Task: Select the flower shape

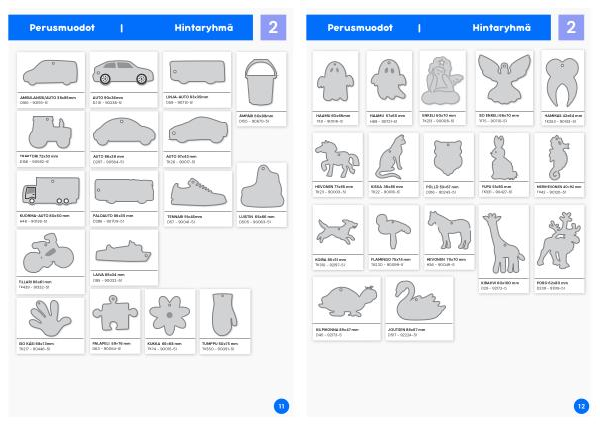Action: [x=170, y=315]
